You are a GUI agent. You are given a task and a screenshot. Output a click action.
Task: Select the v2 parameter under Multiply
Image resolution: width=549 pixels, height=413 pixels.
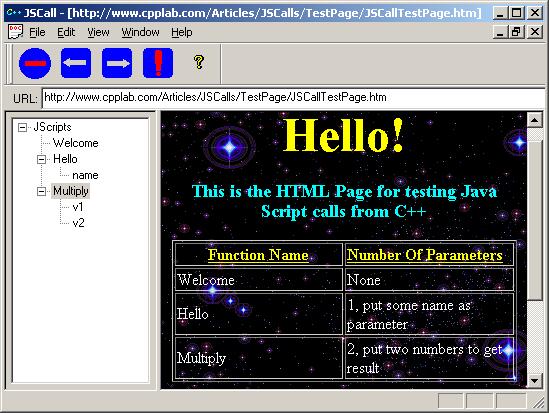[78, 223]
